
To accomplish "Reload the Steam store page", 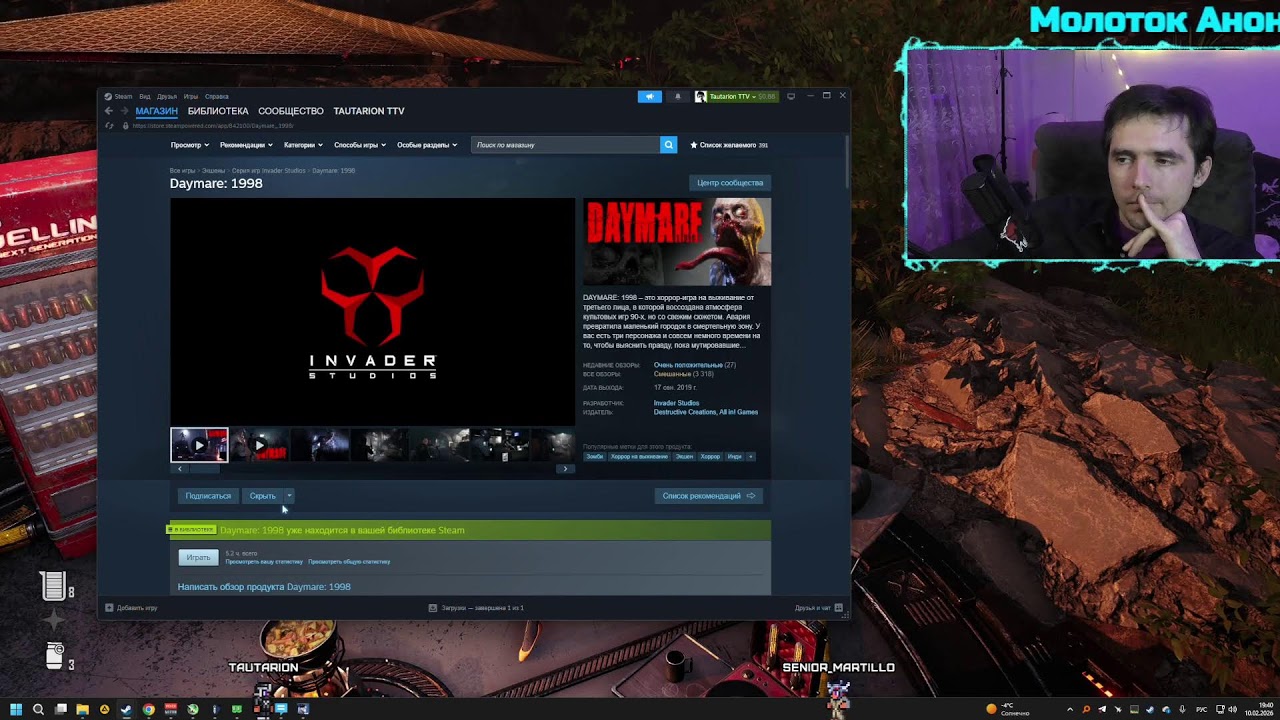I will pyautogui.click(x=109, y=126).
